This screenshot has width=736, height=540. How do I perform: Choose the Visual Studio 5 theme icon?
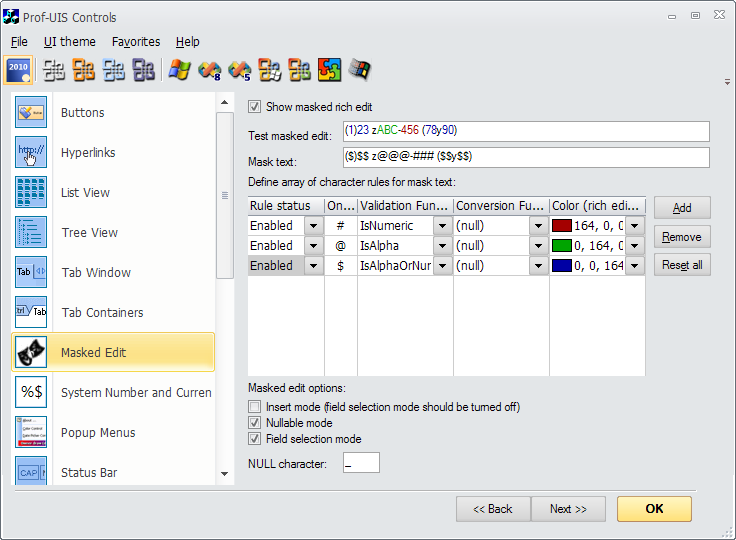(x=239, y=70)
